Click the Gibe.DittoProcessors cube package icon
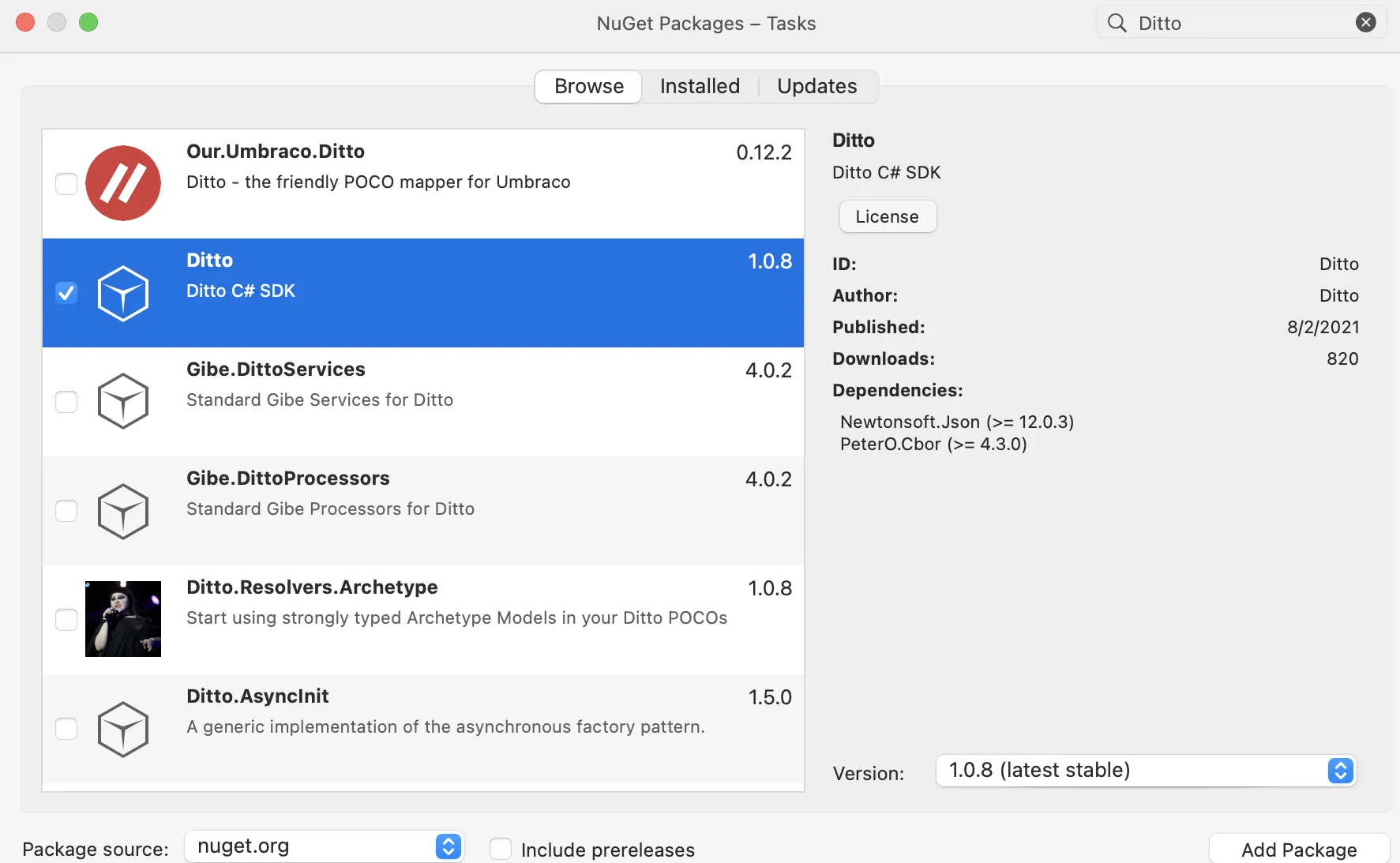 [x=123, y=511]
